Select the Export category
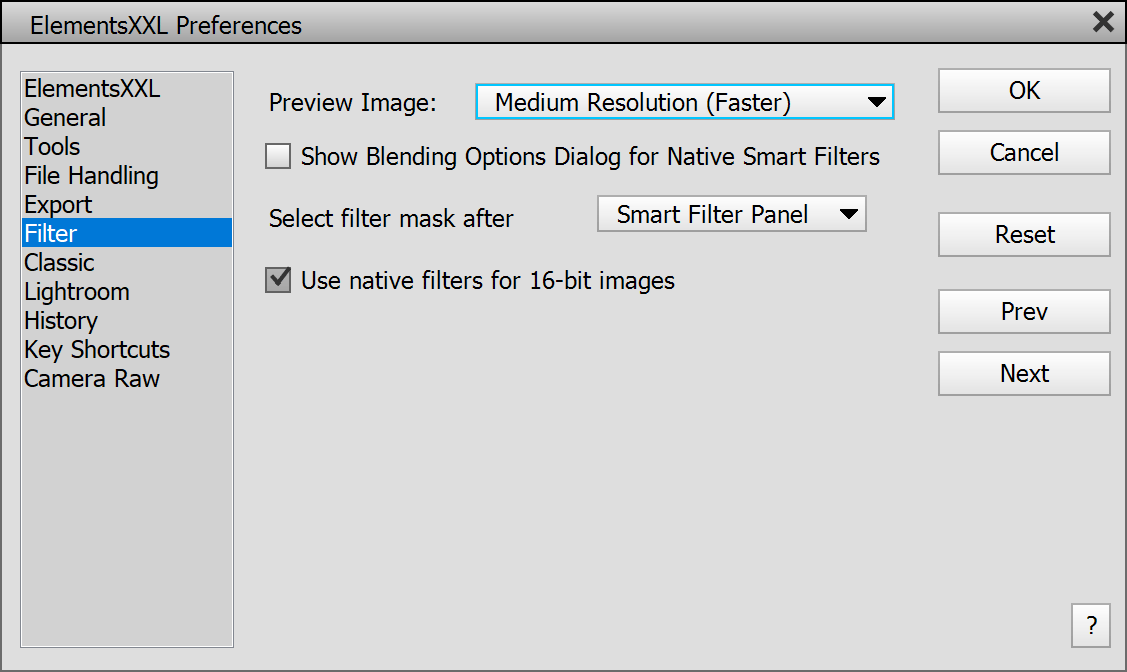 (x=58, y=205)
